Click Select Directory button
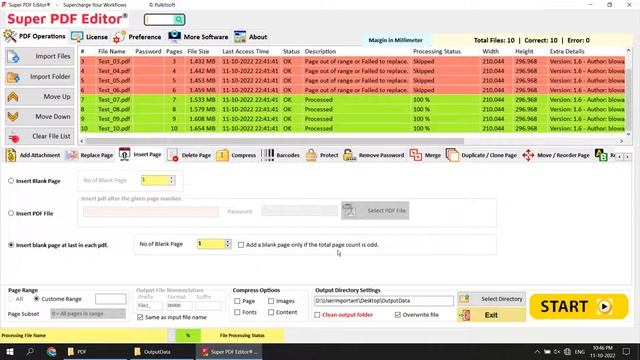The height and width of the screenshot is (360, 640). coord(491,299)
